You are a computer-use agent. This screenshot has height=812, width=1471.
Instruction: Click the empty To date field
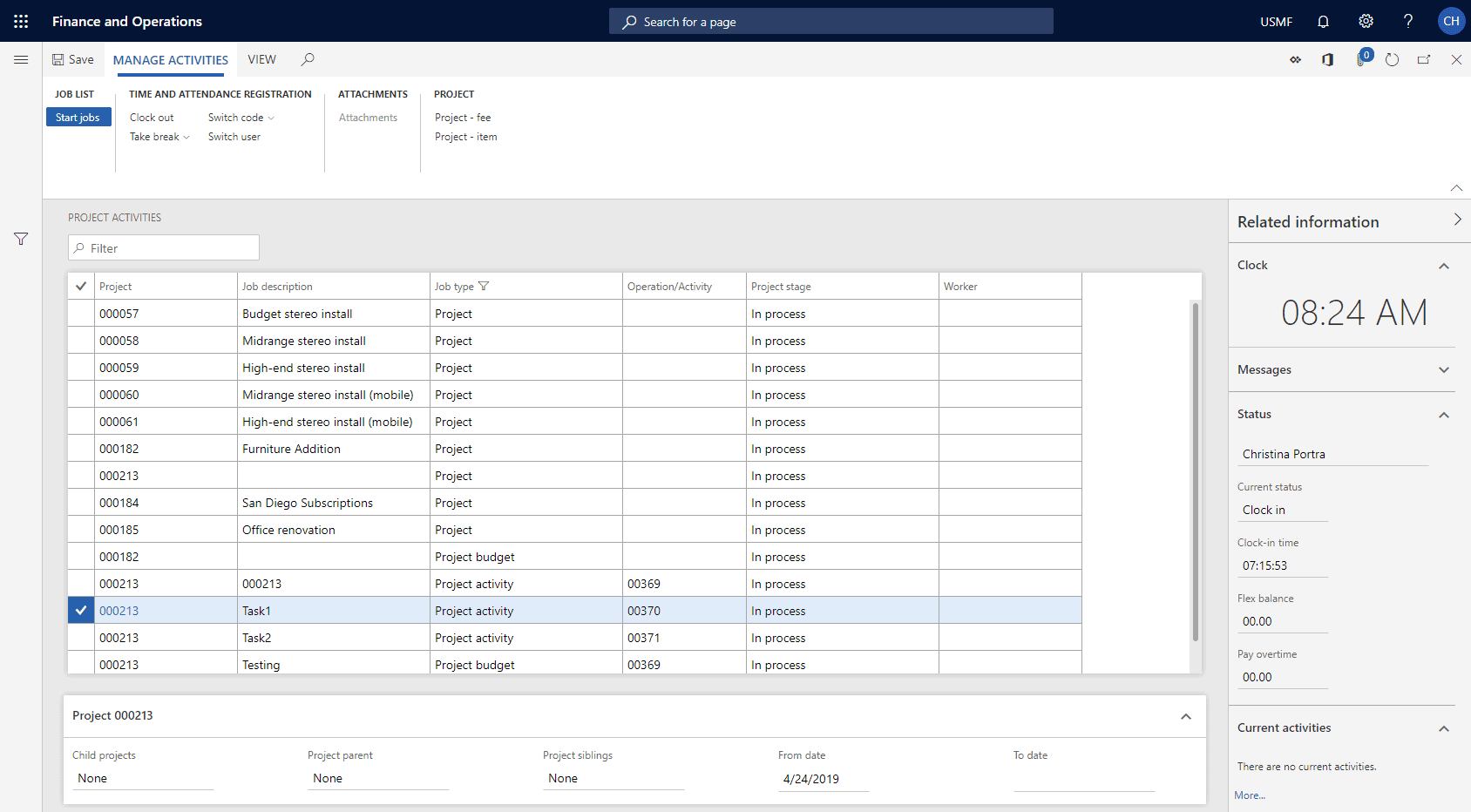tap(1084, 779)
